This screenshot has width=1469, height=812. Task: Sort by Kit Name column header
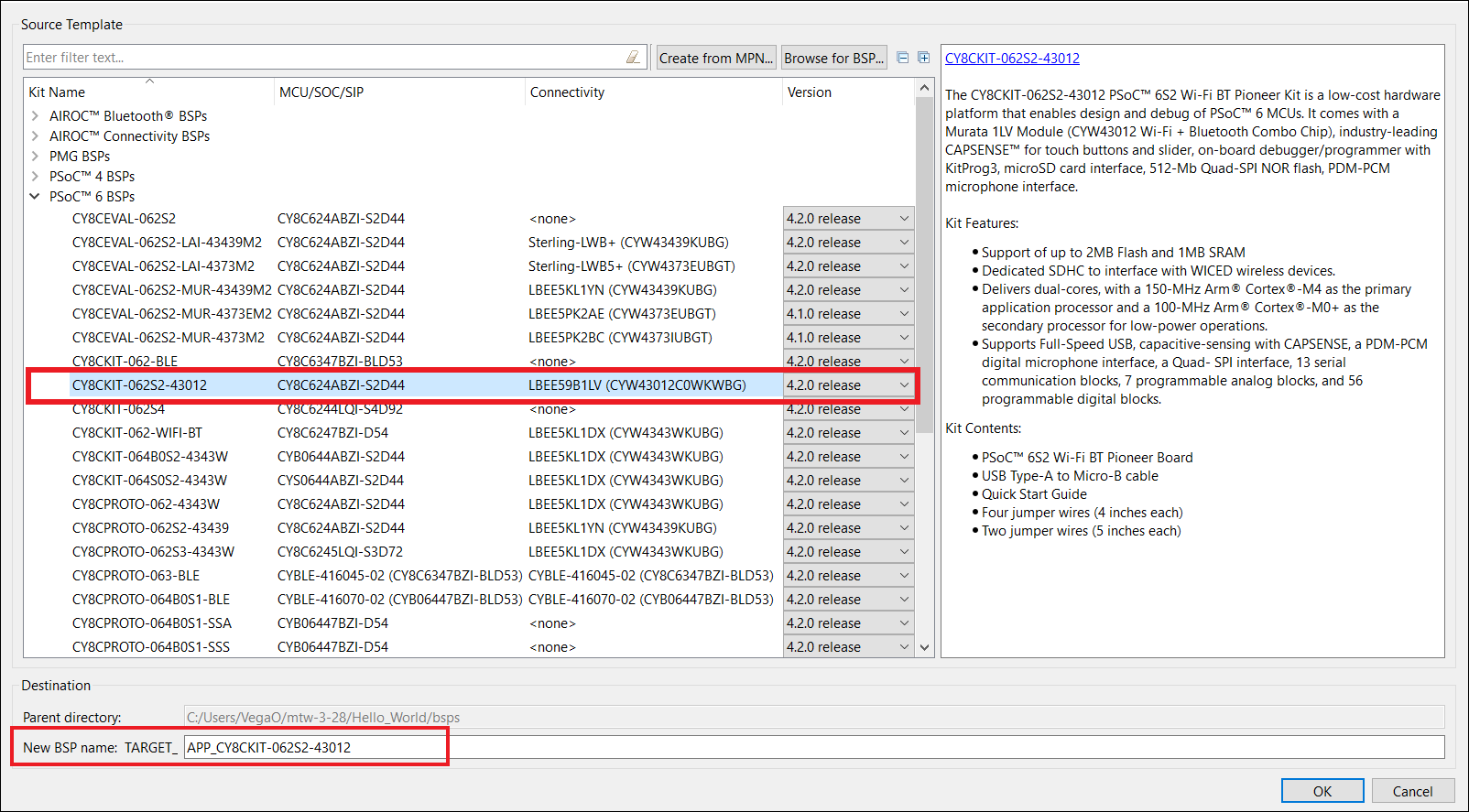tap(149, 92)
